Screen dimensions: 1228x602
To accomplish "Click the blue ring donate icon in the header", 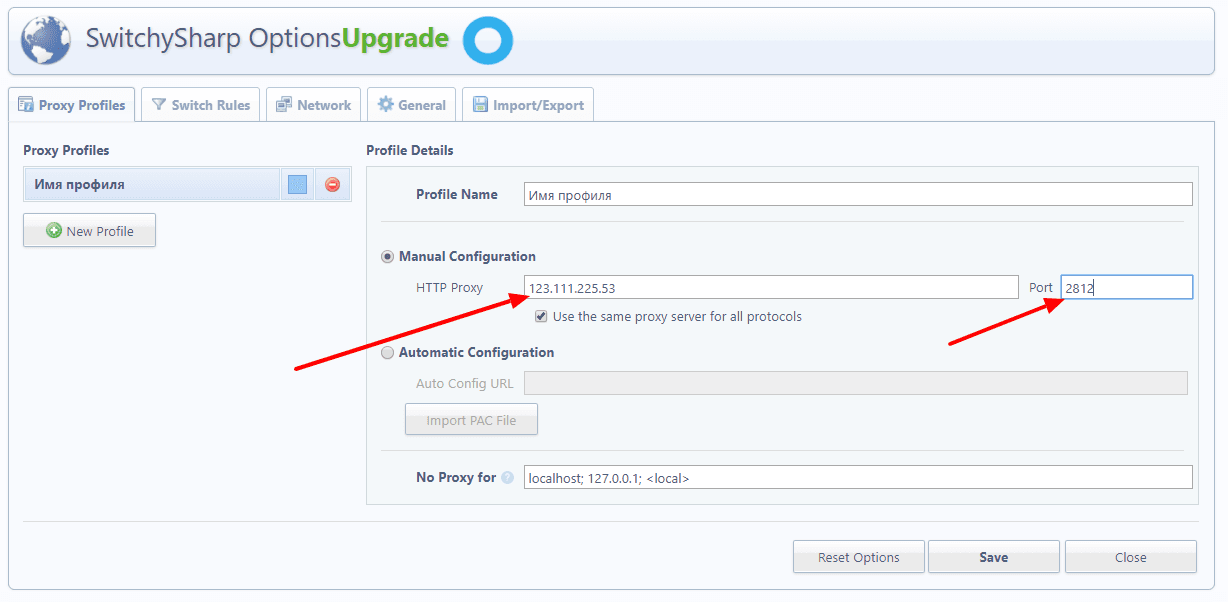I will pos(489,40).
